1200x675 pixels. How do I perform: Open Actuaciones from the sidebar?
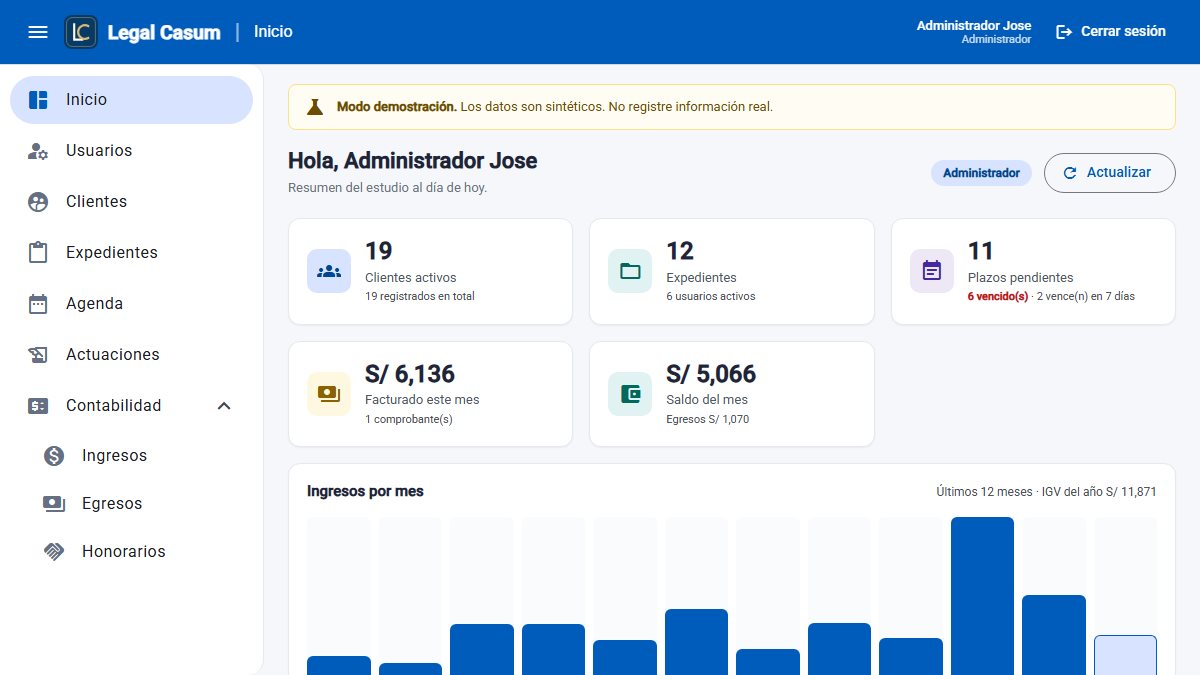[131, 355]
